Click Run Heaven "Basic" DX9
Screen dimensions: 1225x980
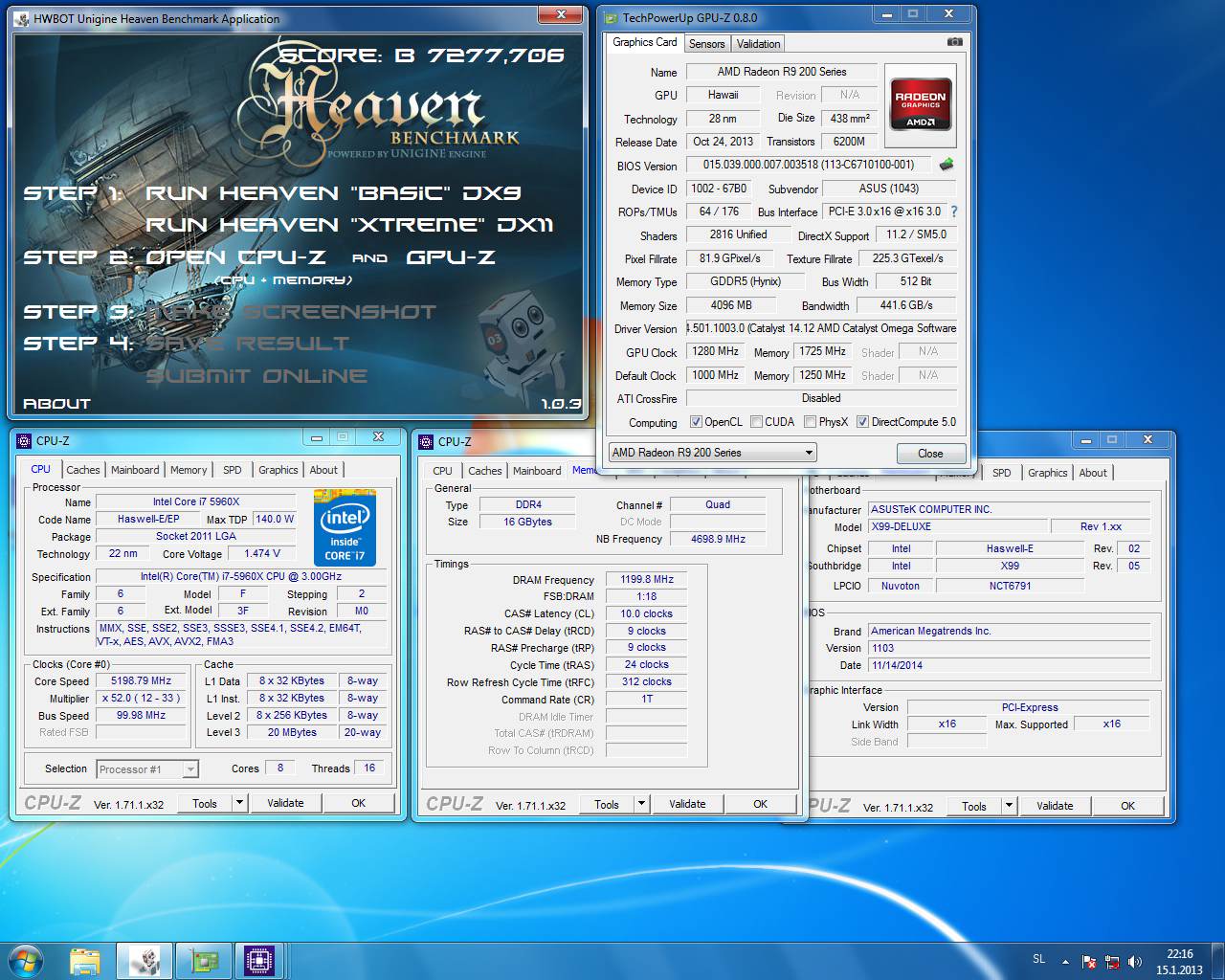click(x=333, y=192)
